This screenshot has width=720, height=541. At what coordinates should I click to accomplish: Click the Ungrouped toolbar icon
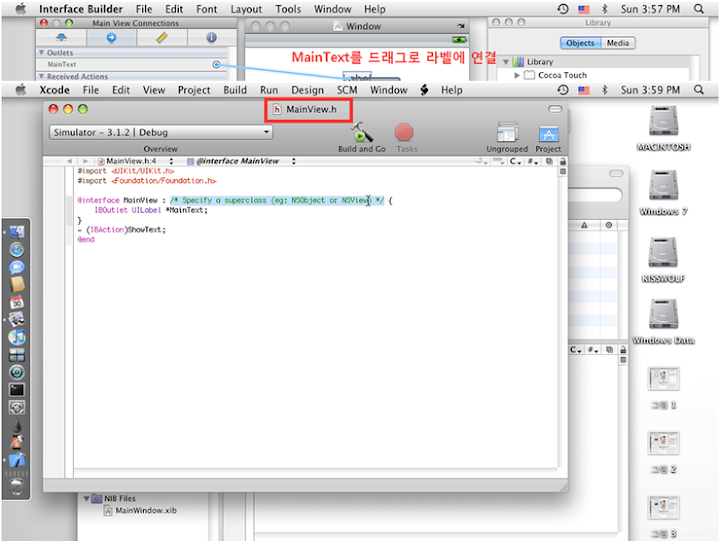507,133
